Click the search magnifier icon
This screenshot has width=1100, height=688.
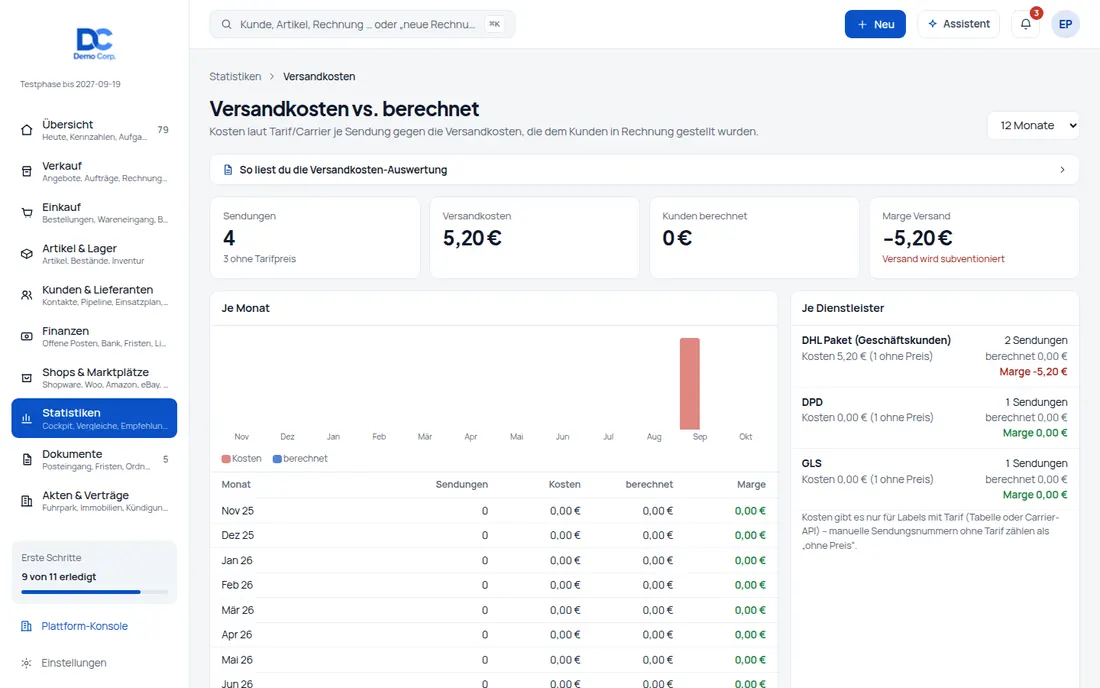(227, 24)
